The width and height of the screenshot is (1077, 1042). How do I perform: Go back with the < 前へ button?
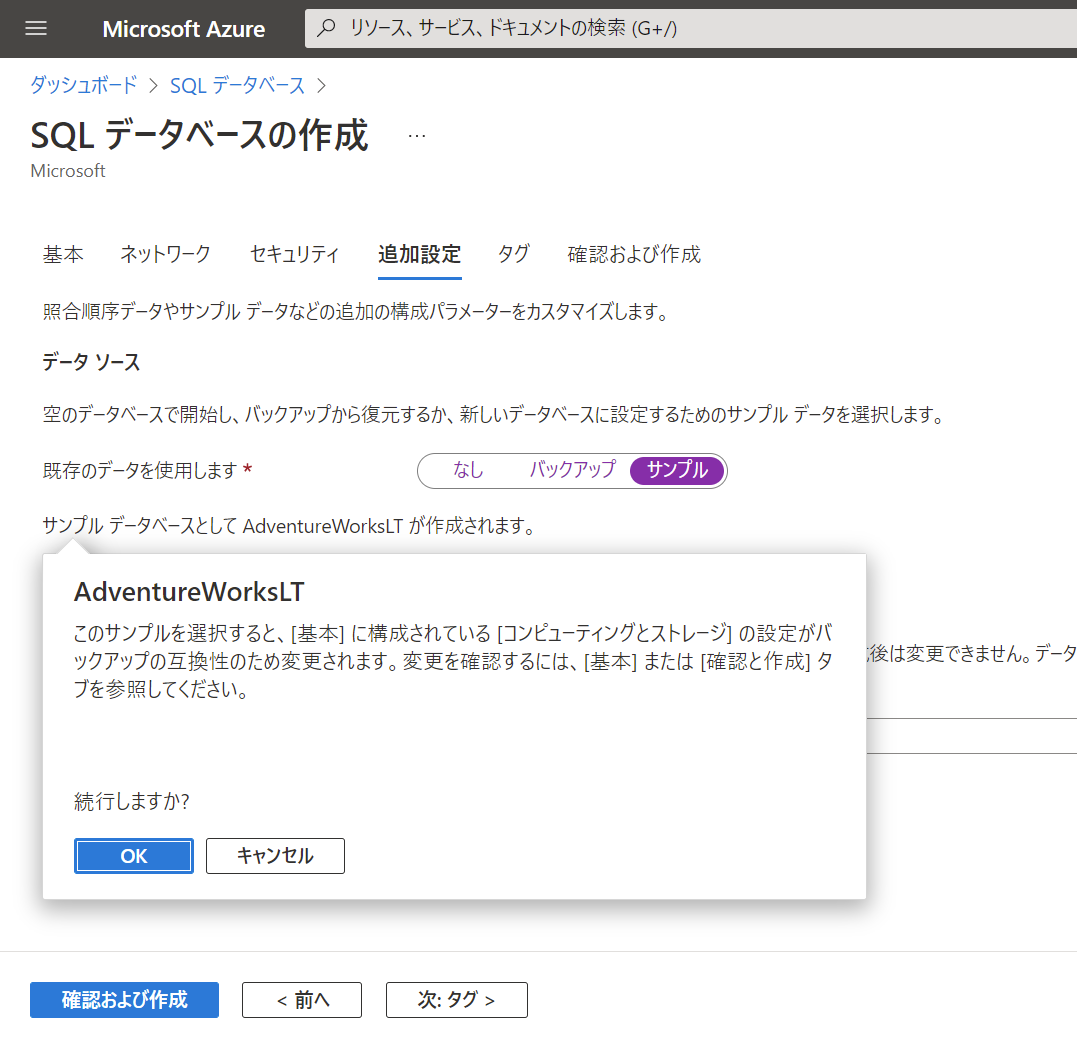(x=302, y=1000)
